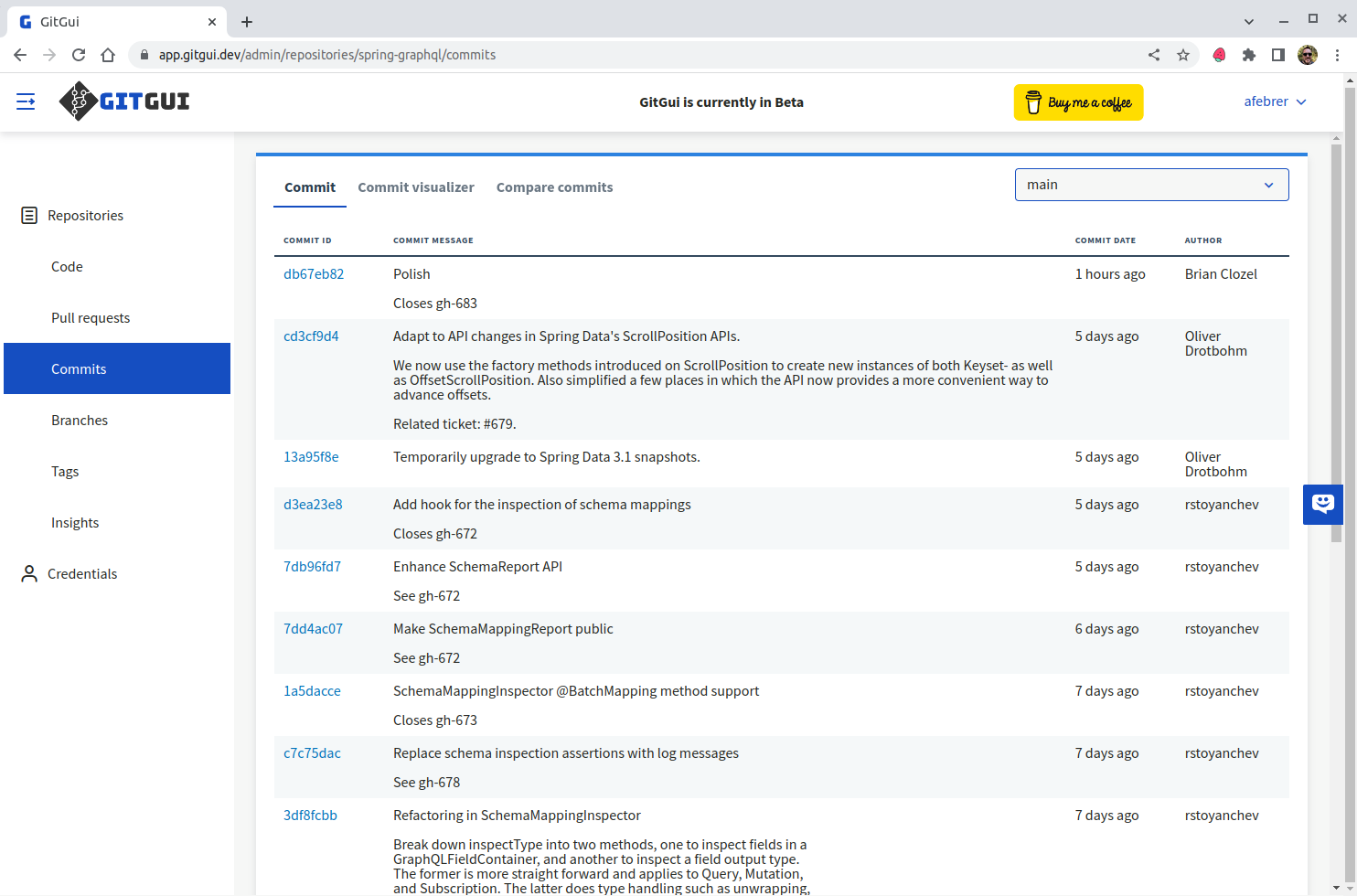The image size is (1357, 896).
Task: Open a new browser tab with plus icon
Action: point(247,22)
